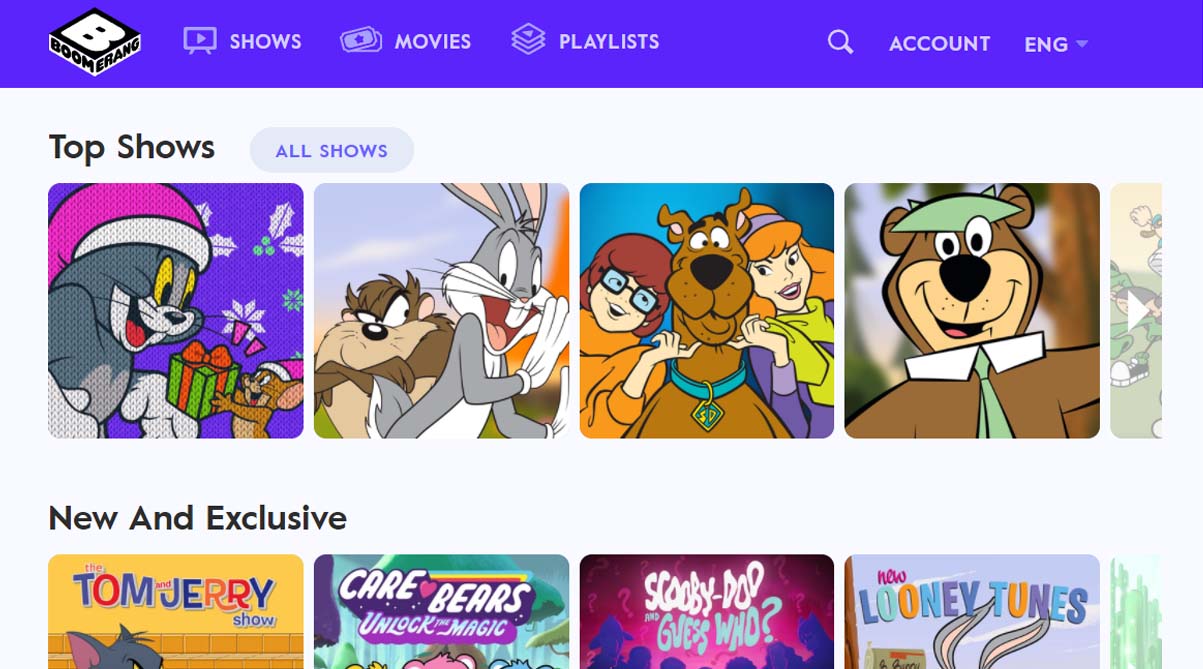Expand the ENG language dropdown
This screenshot has height=669, width=1203.
click(x=1056, y=44)
